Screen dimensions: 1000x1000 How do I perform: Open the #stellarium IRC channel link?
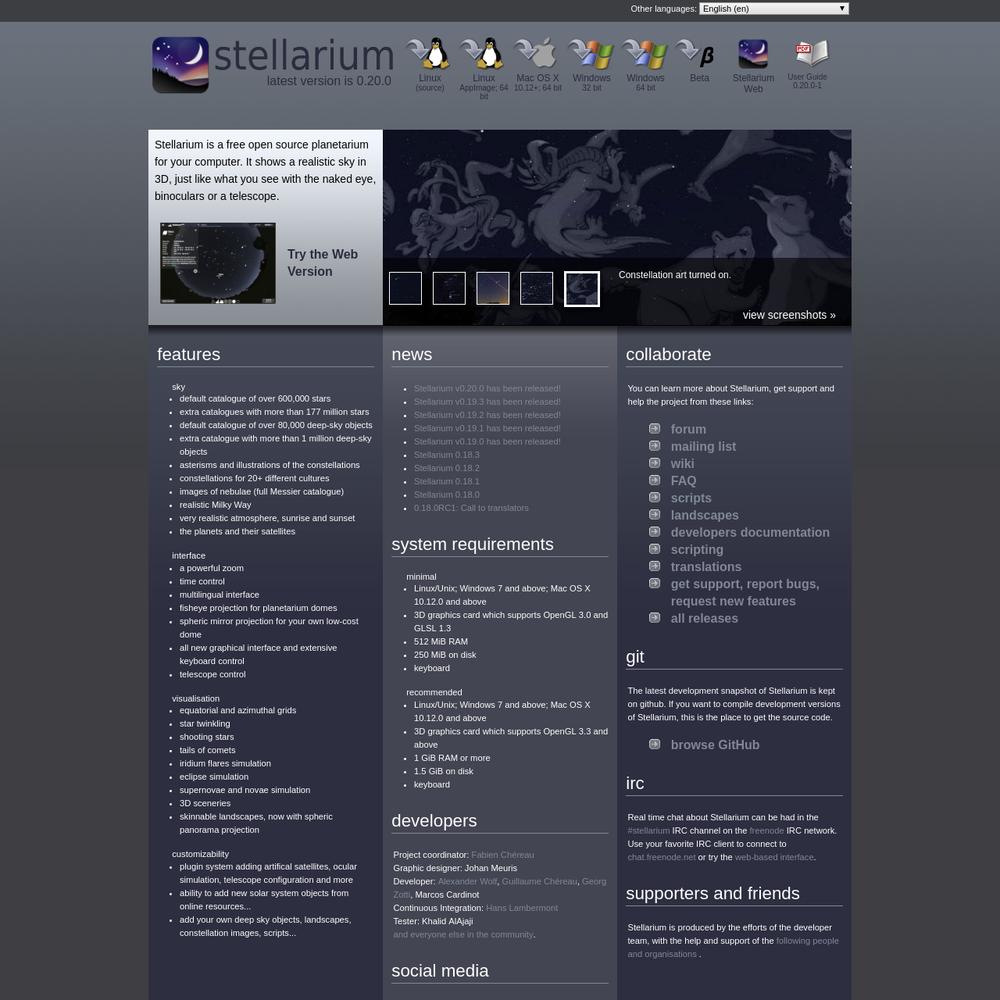click(x=649, y=831)
